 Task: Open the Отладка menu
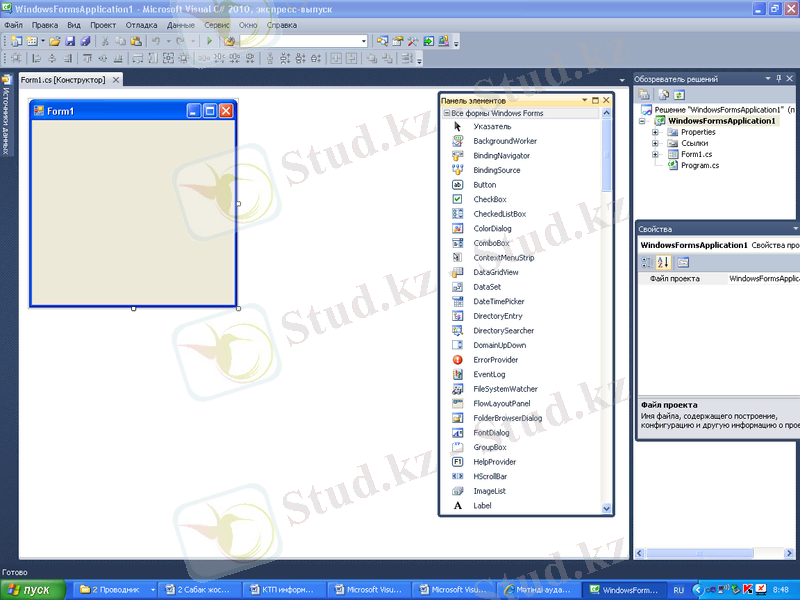(141, 24)
